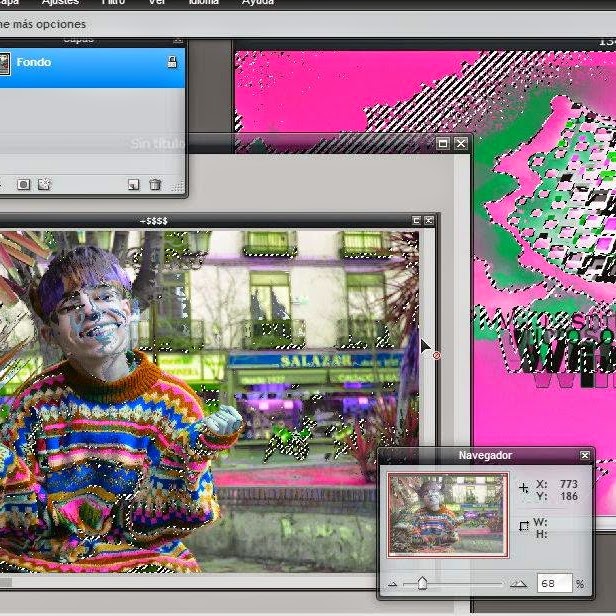
Task: Add a layer mask in the layers panel
Action: [24, 185]
